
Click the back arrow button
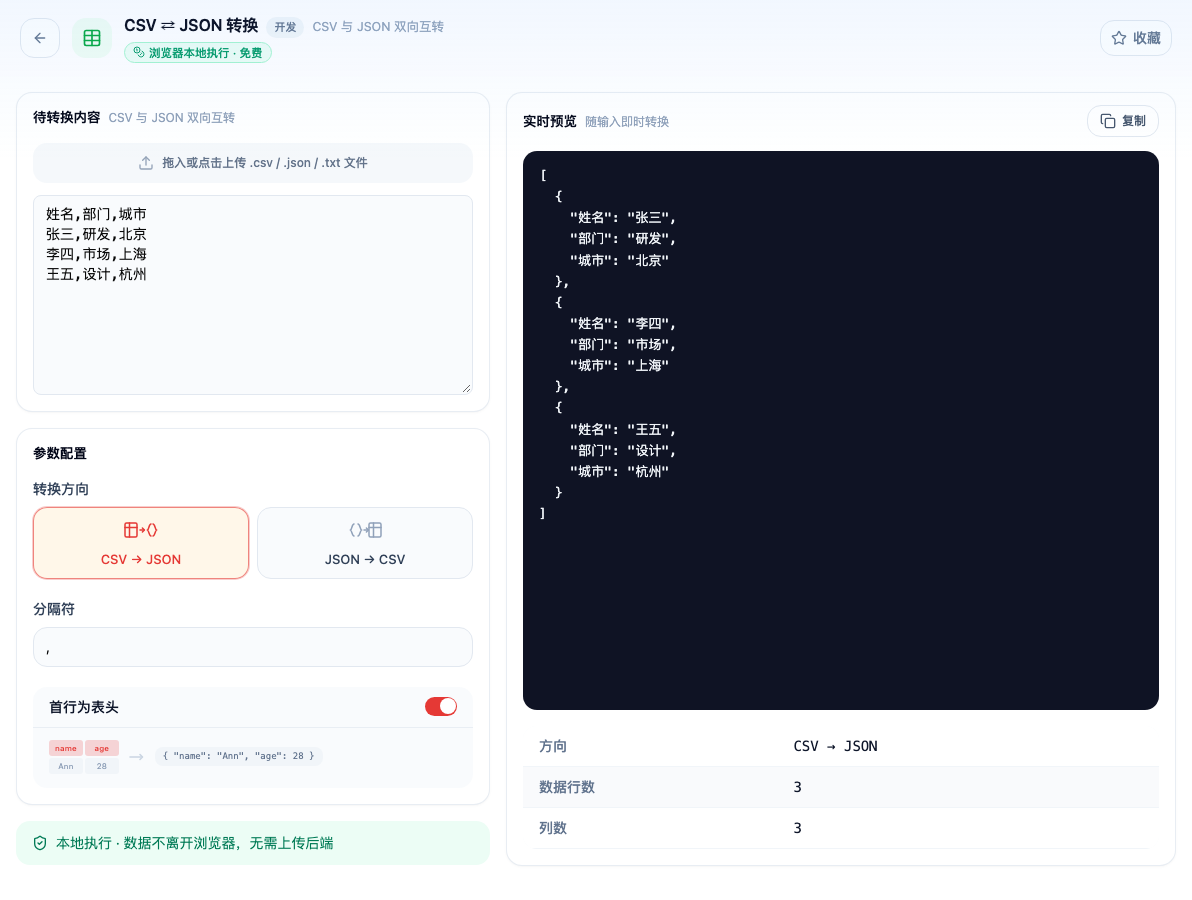(40, 38)
